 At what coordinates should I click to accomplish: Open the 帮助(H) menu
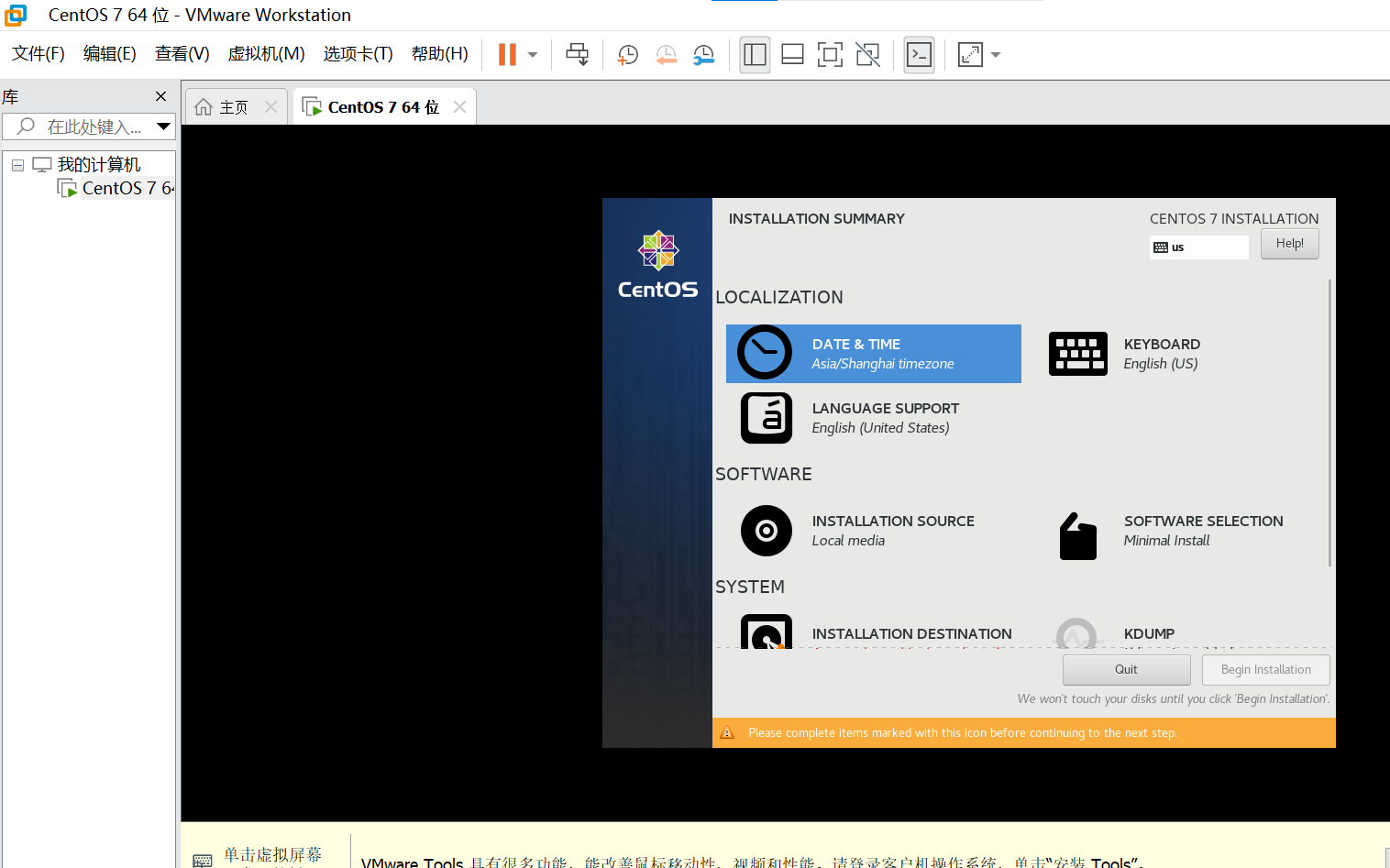pyautogui.click(x=440, y=54)
